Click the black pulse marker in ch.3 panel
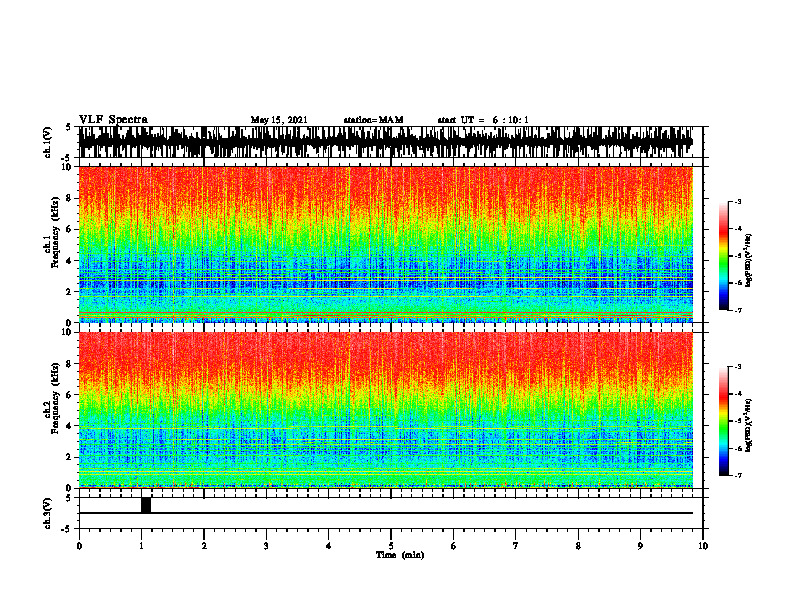This screenshot has width=792, height=612. point(145,505)
